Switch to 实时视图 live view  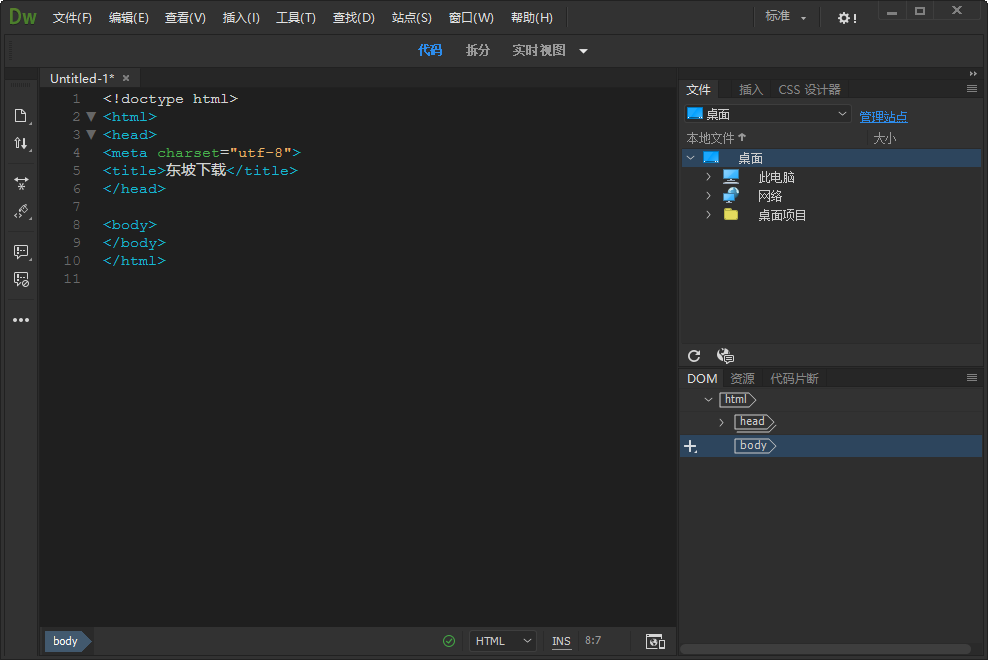539,50
